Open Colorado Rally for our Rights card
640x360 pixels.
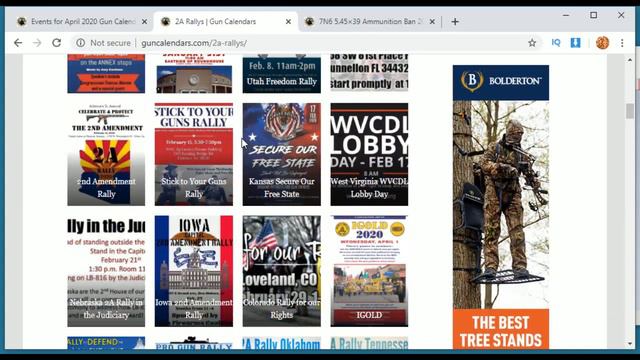coord(282,271)
